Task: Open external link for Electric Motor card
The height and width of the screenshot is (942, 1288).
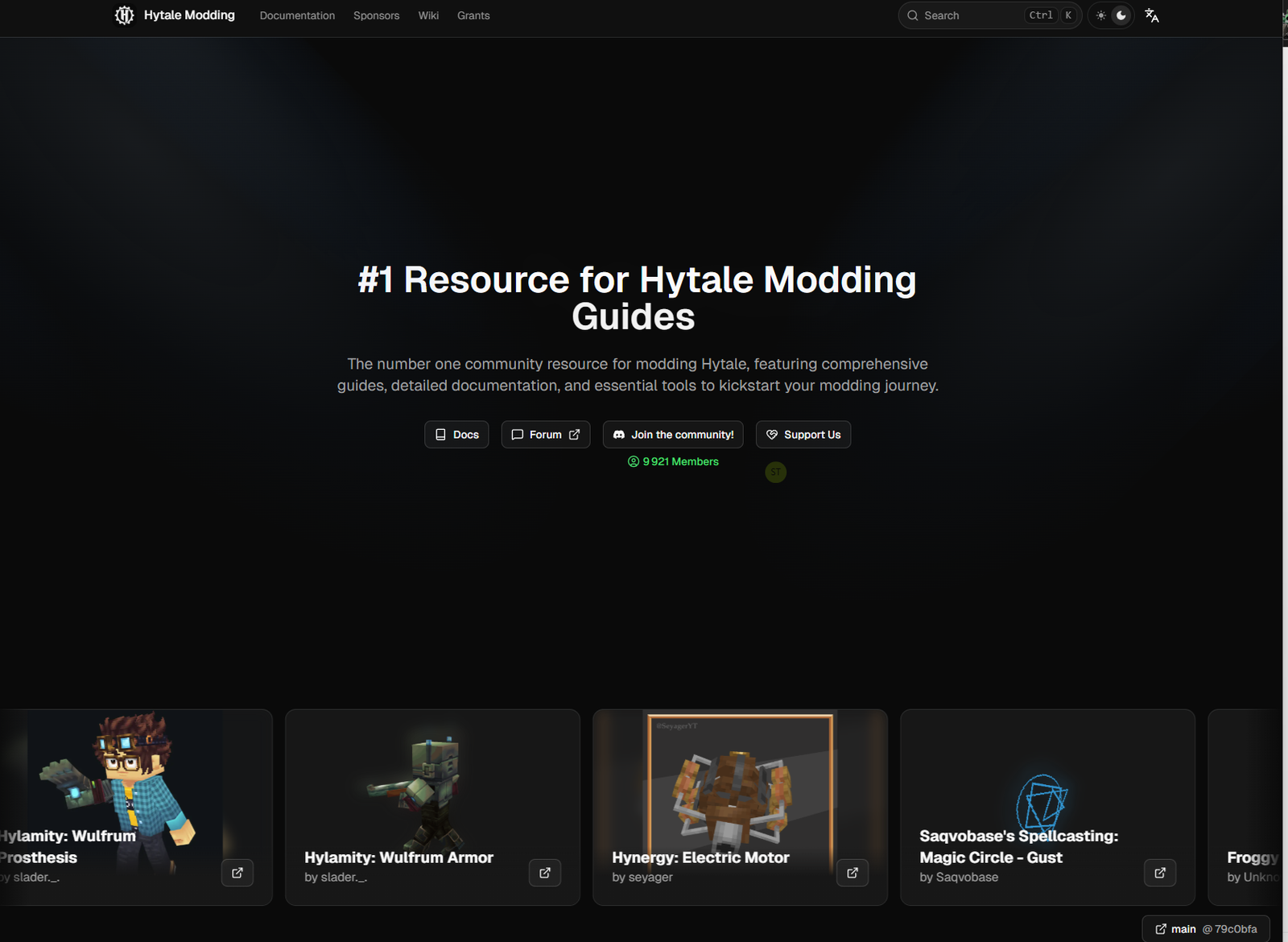Action: coord(852,873)
